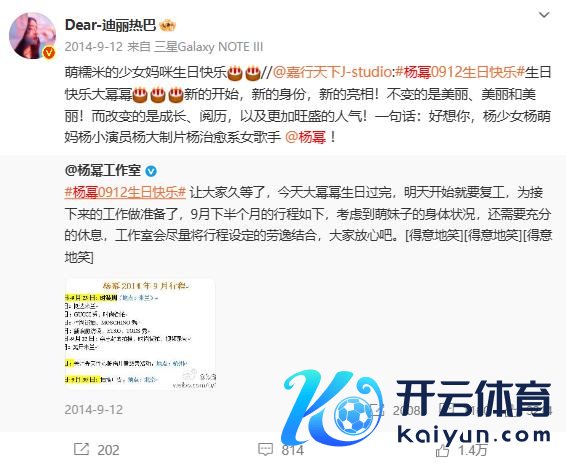Image resolution: width=566 pixels, height=468 pixels.
Task: Click the repost share icon
Action: 81,449
